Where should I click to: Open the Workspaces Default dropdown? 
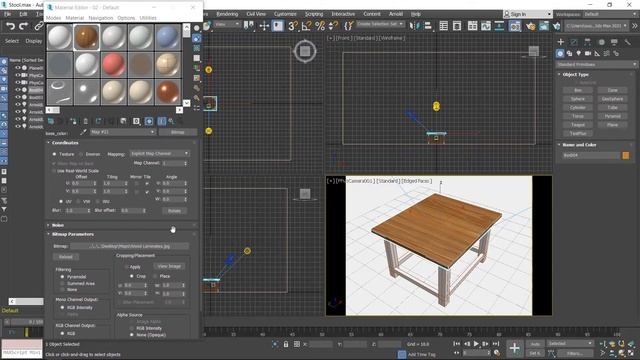(610, 14)
